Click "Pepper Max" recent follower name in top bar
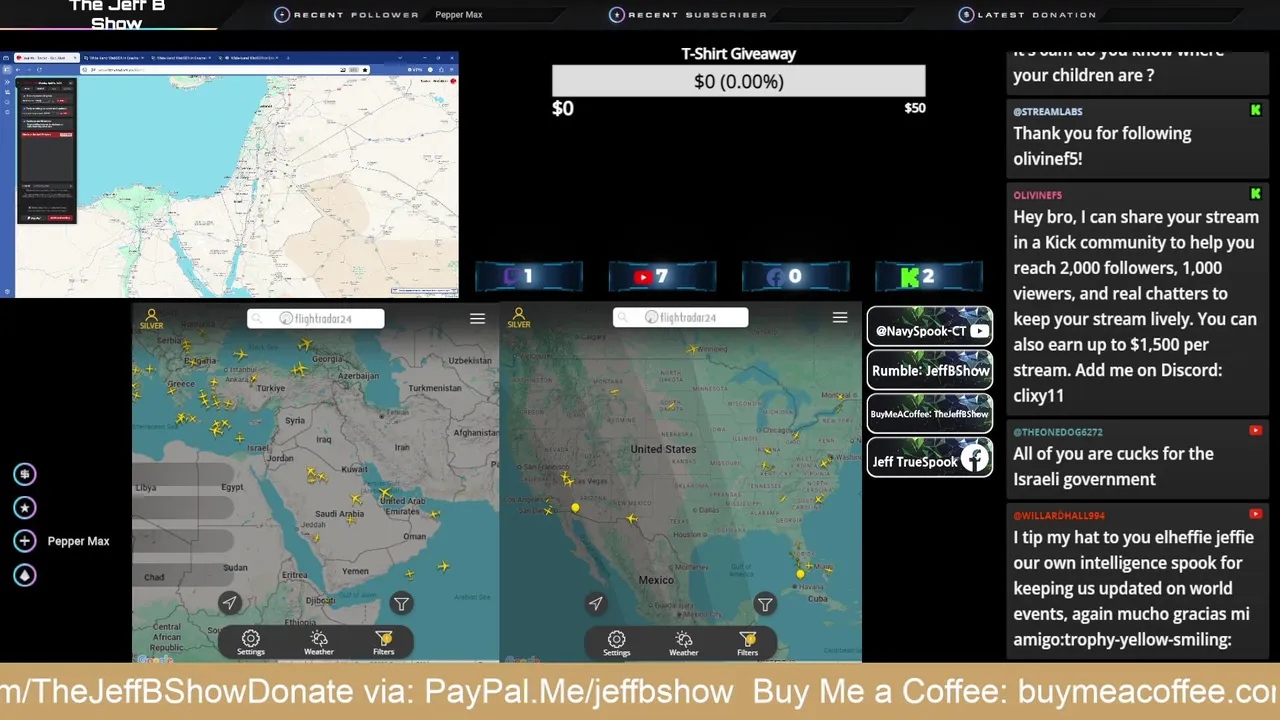The width and height of the screenshot is (1280, 720). (459, 15)
